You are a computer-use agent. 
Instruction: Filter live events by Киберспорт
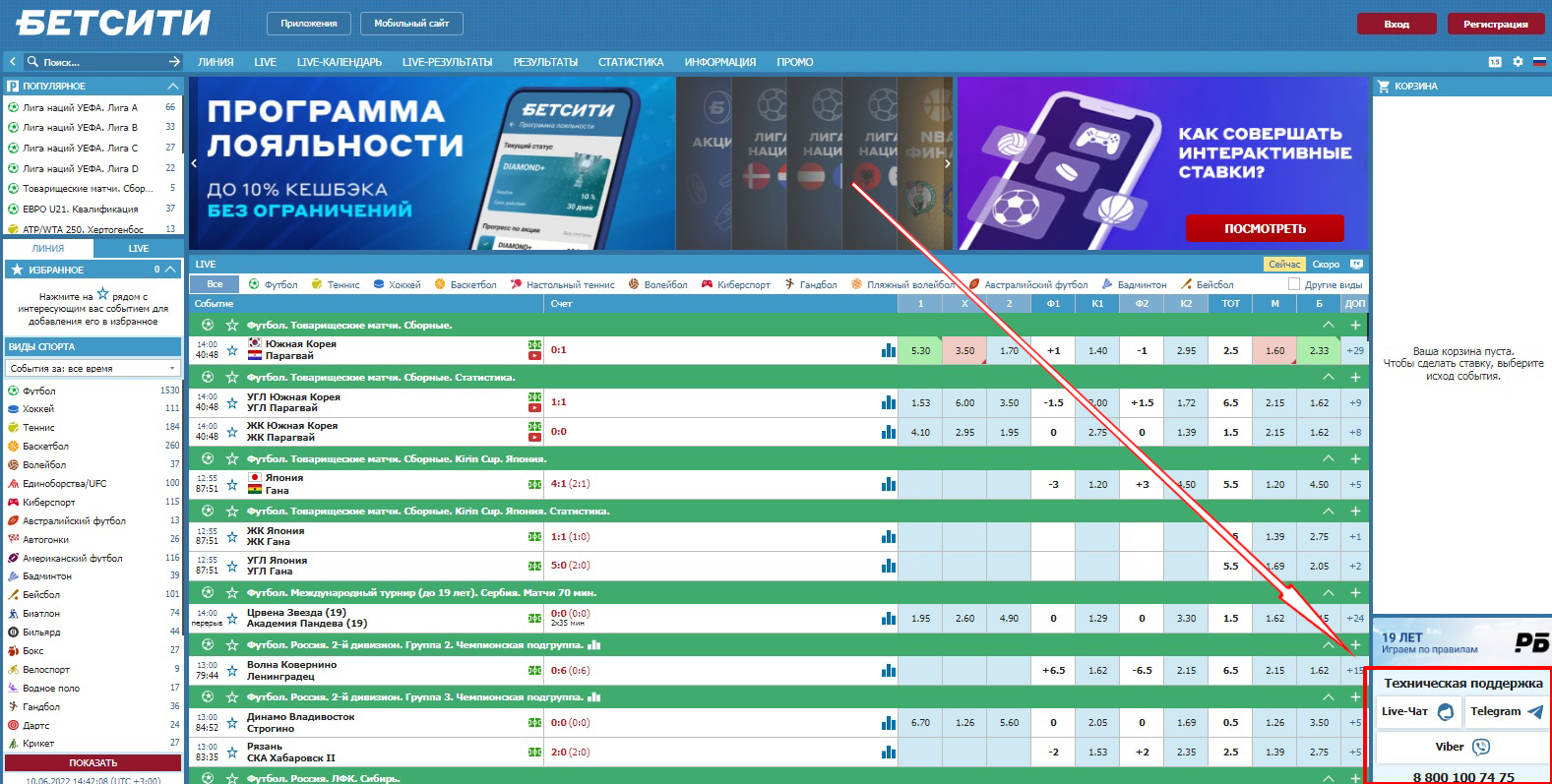[x=736, y=284]
